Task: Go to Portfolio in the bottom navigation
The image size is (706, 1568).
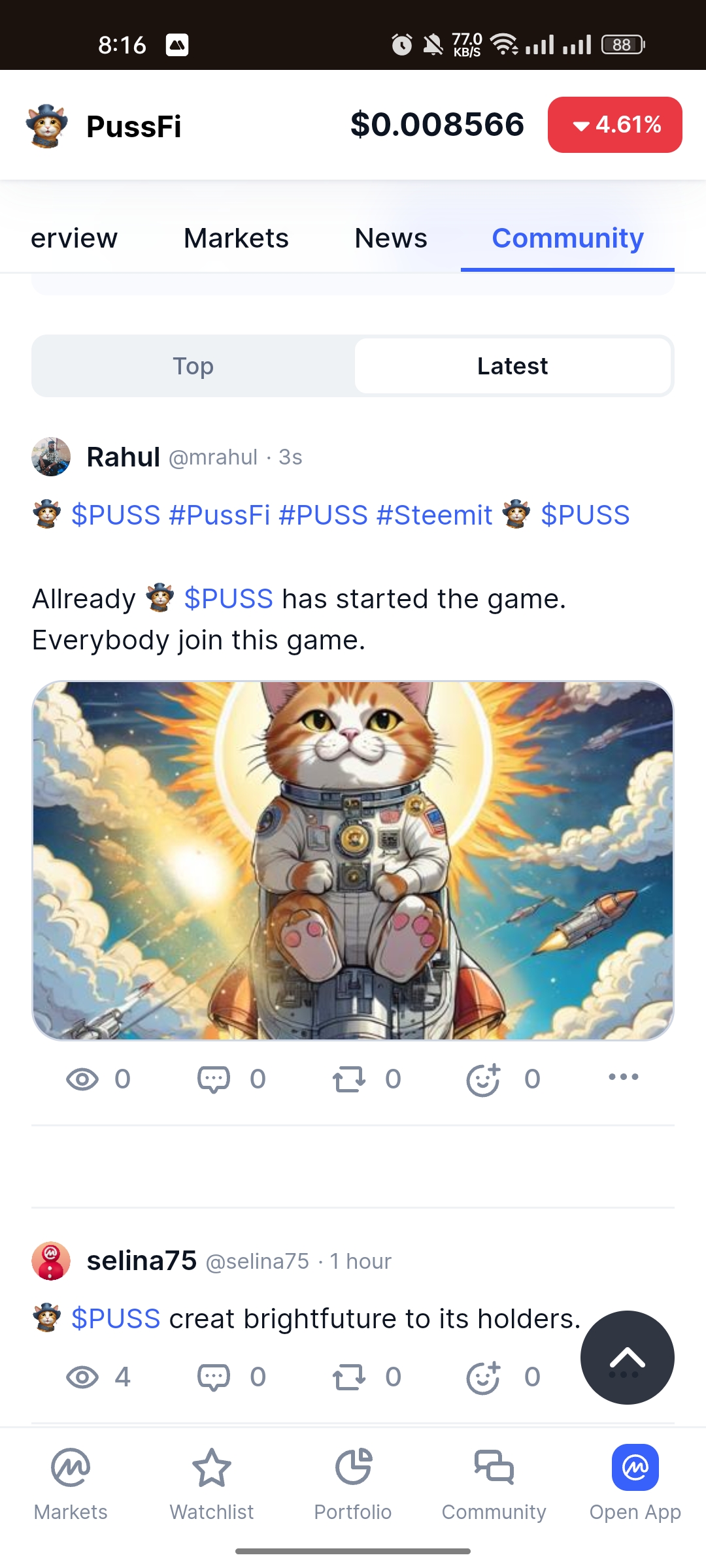Action: [353, 1484]
